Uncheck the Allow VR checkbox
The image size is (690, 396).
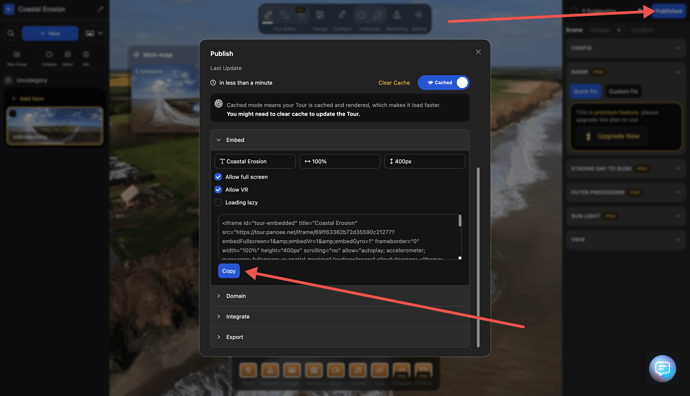coord(218,190)
